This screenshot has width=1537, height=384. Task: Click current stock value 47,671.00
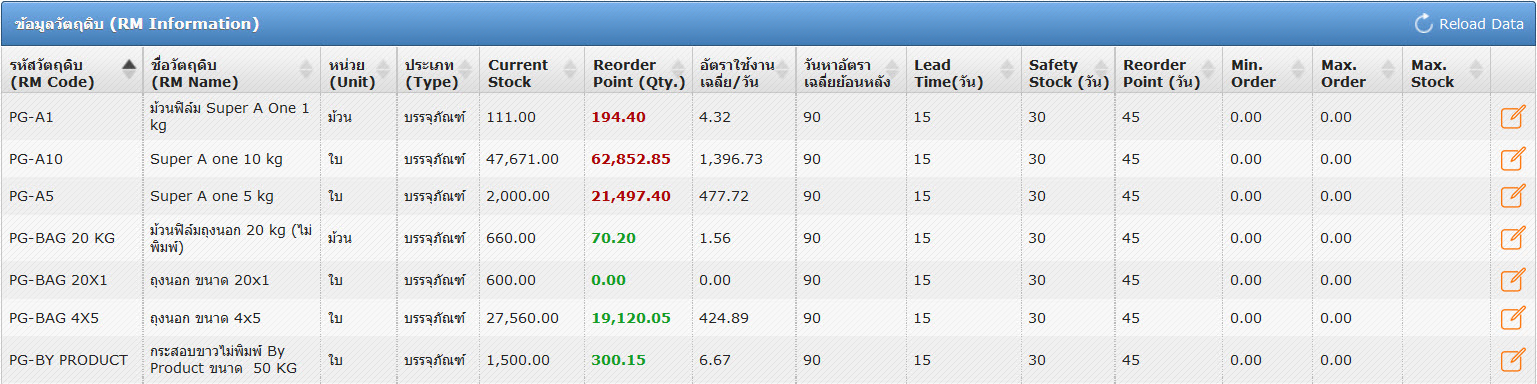point(522,159)
